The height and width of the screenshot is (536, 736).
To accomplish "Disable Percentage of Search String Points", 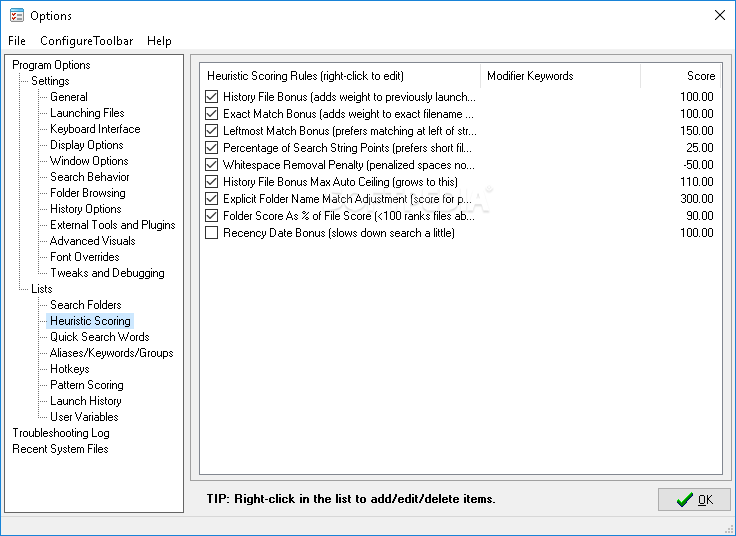I will click(x=212, y=148).
